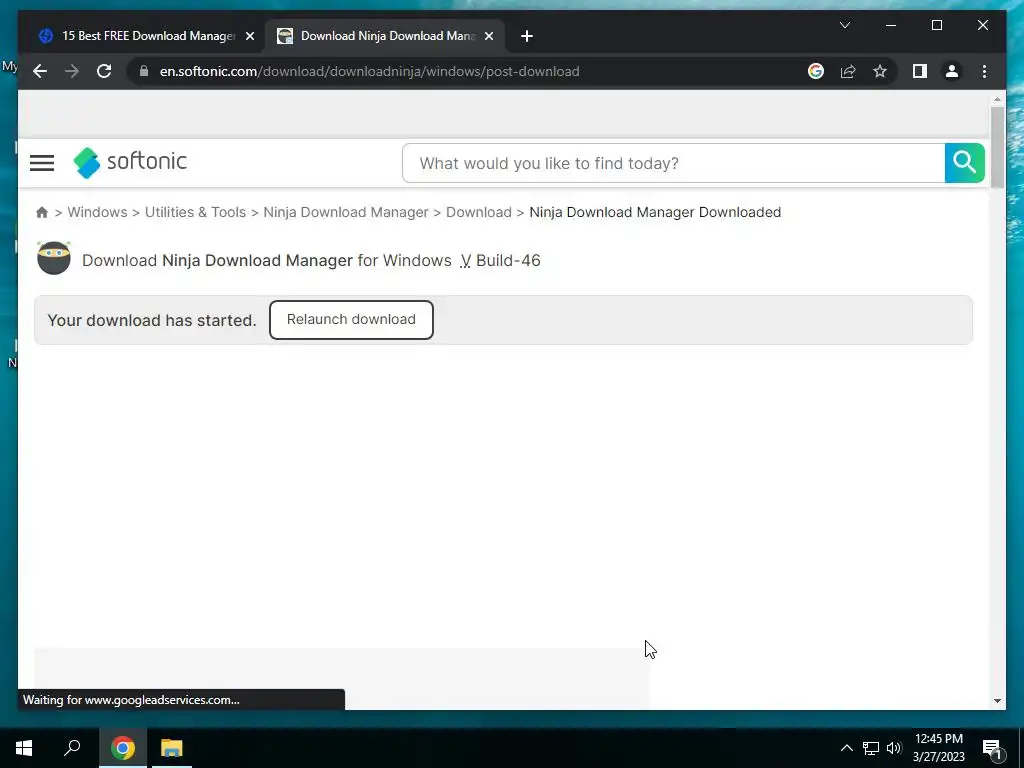The image size is (1024, 768).
Task: Click the Relaunch download button
Action: (x=351, y=320)
